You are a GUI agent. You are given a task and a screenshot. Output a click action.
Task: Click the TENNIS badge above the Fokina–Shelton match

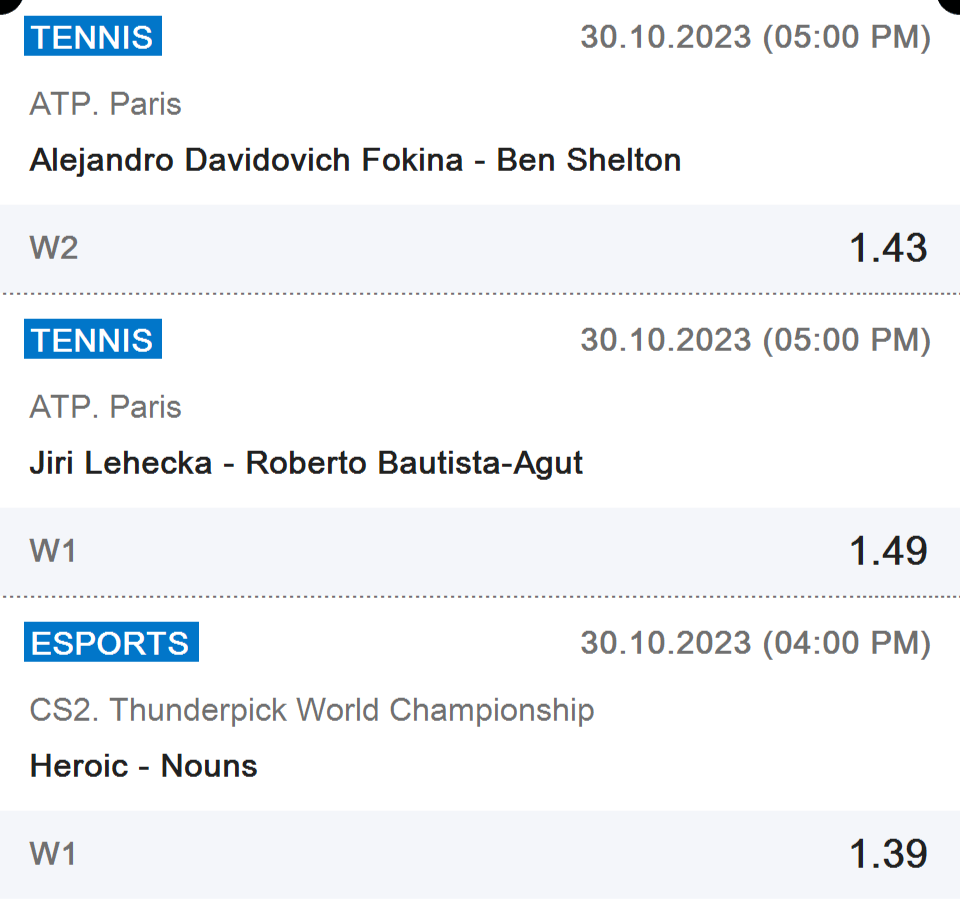coord(92,37)
